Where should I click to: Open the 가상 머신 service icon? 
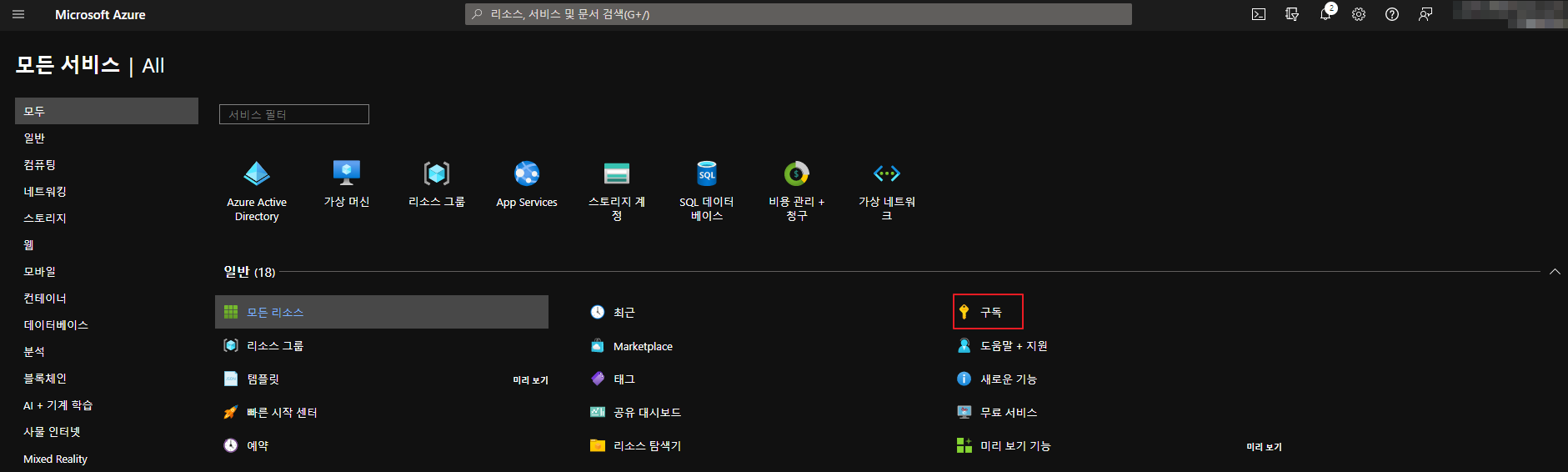(x=346, y=173)
